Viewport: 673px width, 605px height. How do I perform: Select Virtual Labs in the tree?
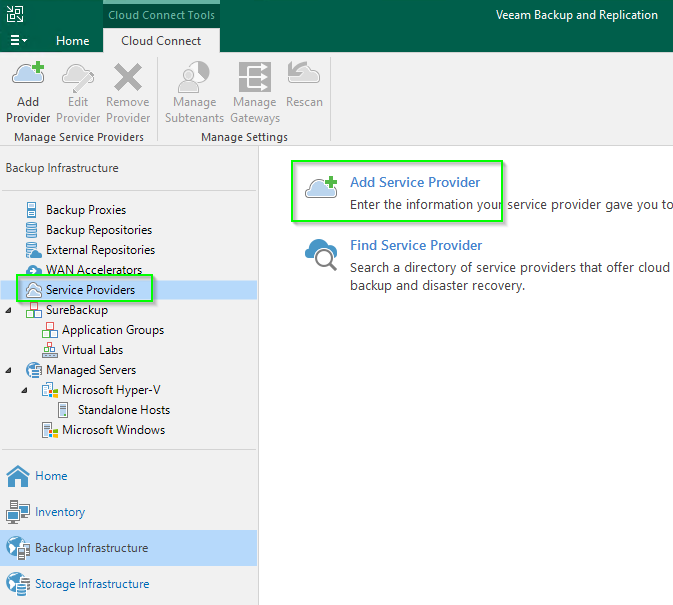click(x=92, y=350)
